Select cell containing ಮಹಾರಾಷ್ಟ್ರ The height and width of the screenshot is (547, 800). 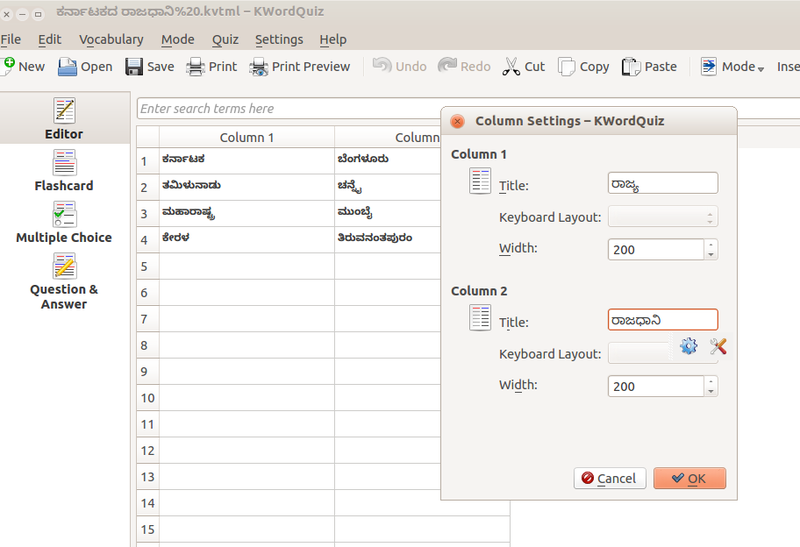(x=247, y=213)
